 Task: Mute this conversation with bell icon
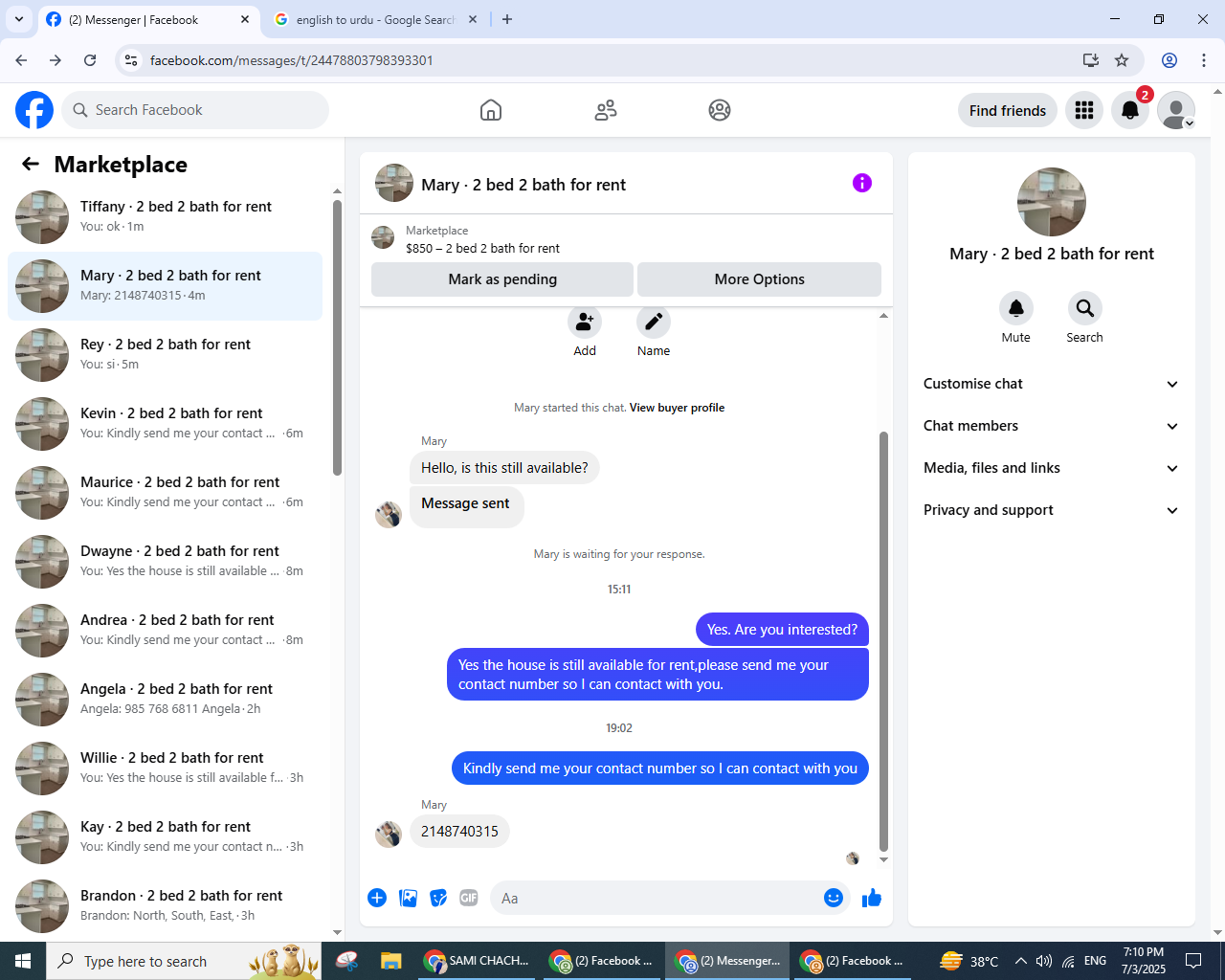coord(1016,308)
